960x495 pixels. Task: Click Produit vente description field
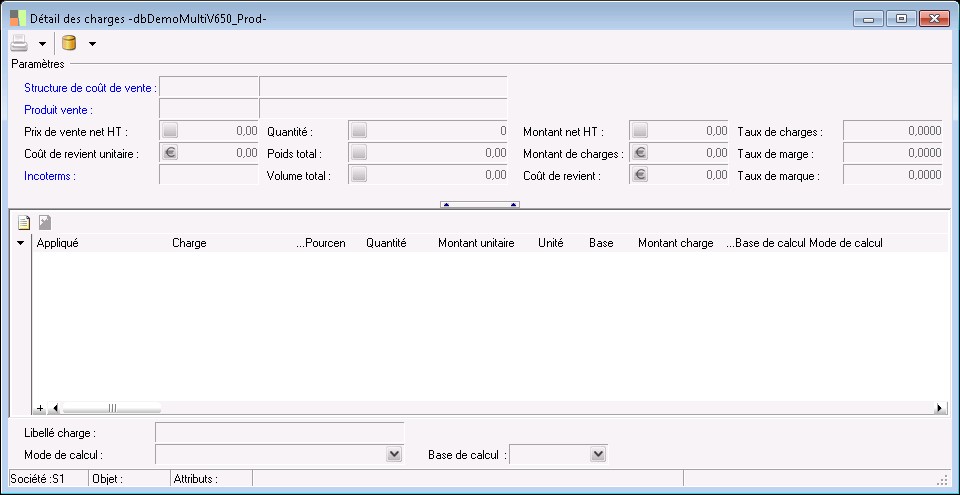383,108
